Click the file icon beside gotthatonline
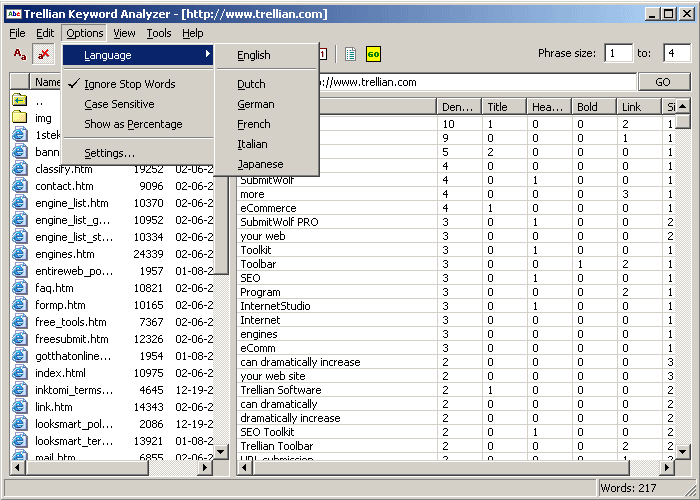Viewport: 700px width, 500px height. pyautogui.click(x=19, y=355)
